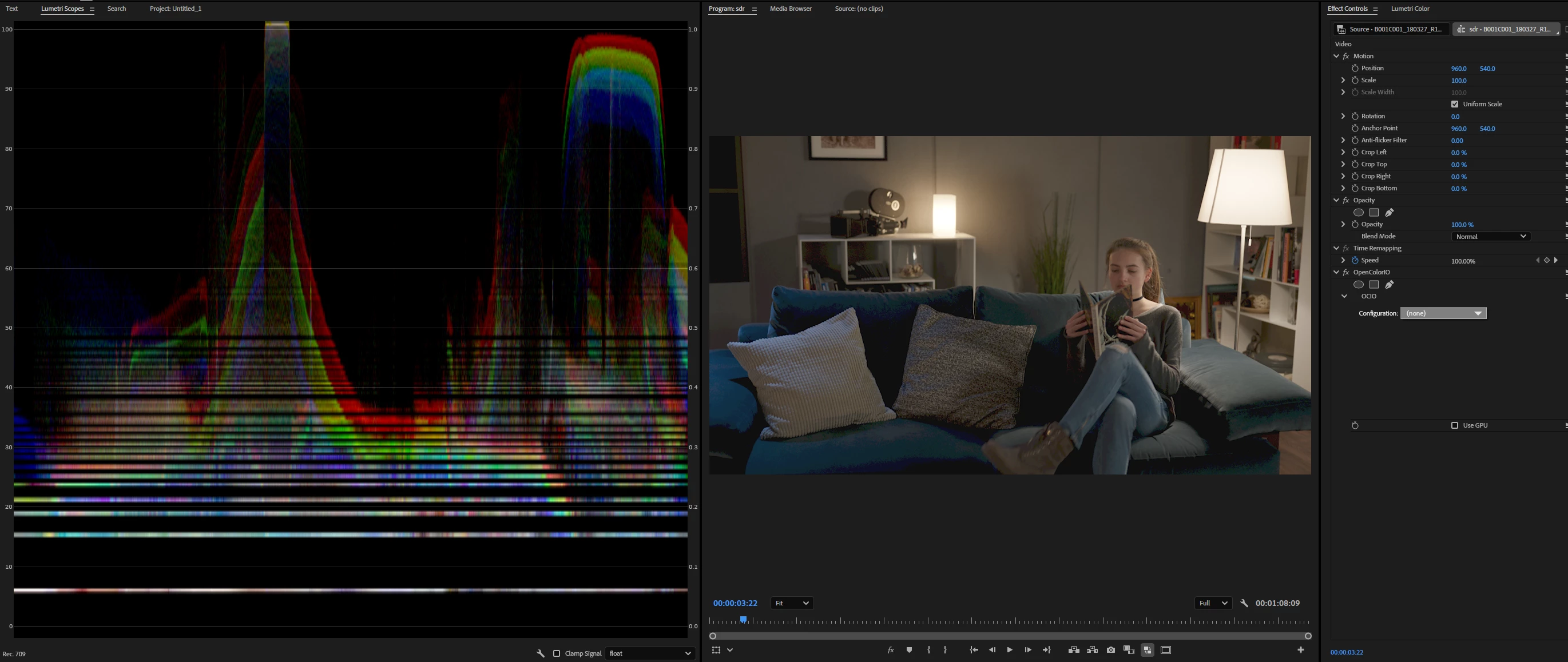
Task: Open the Lumetri Scopes wrench settings
Action: (540, 653)
